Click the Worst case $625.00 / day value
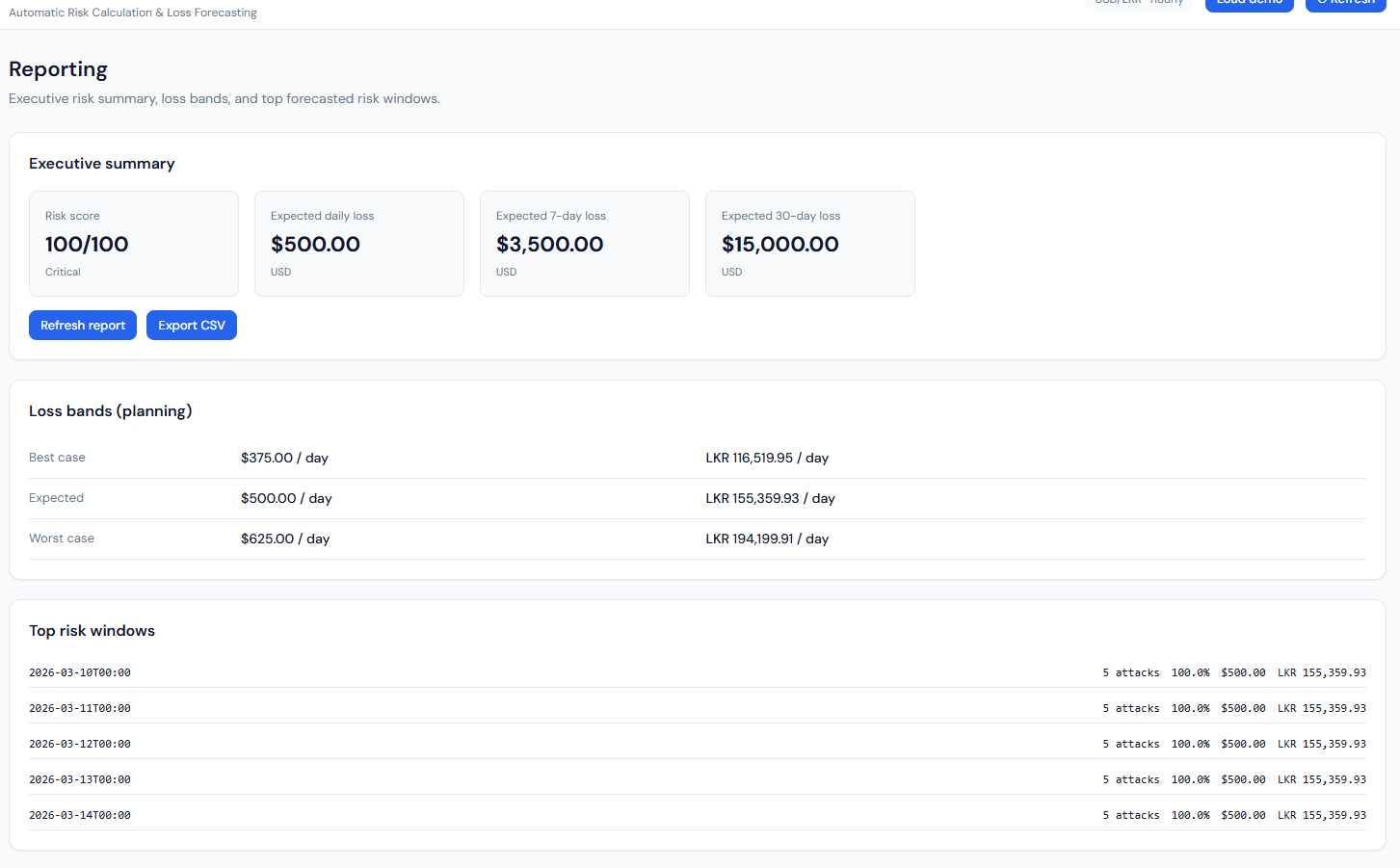This screenshot has width=1400, height=868. pos(285,539)
